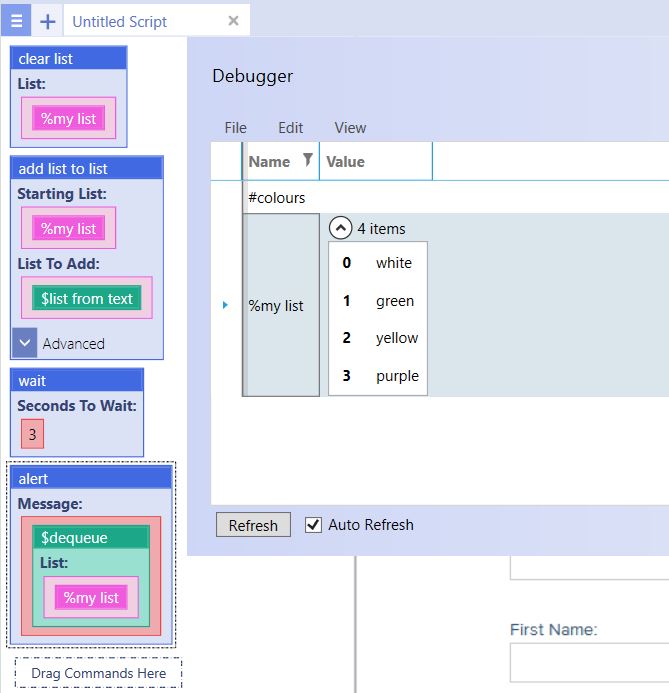
Task: Close the Untitled Script tab
Action: [233, 20]
